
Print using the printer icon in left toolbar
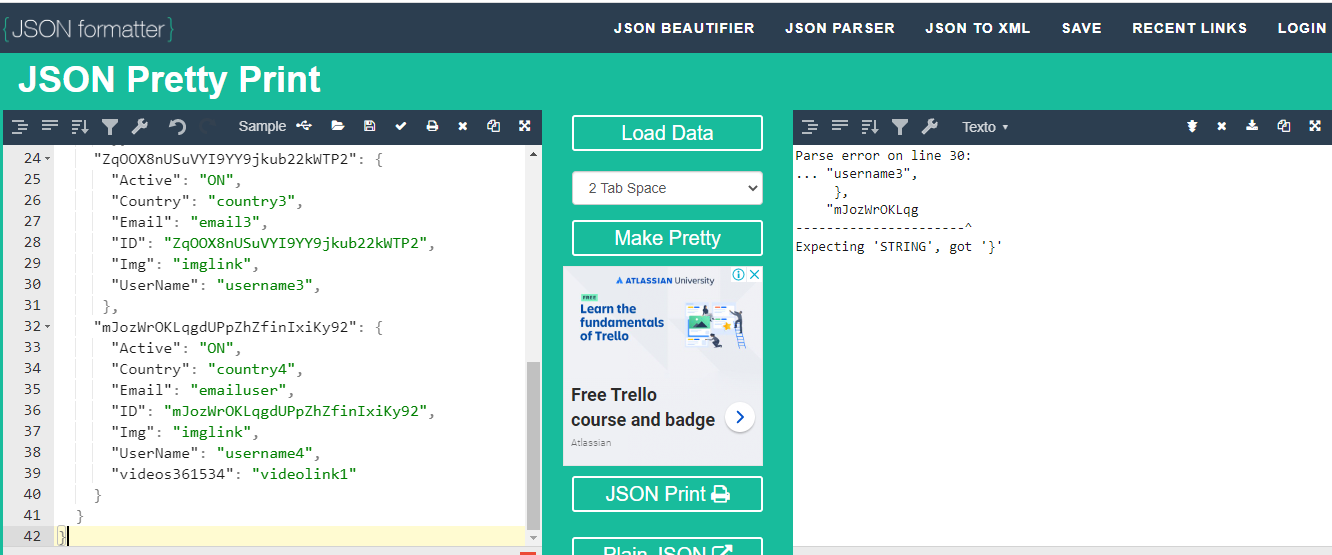click(x=432, y=126)
